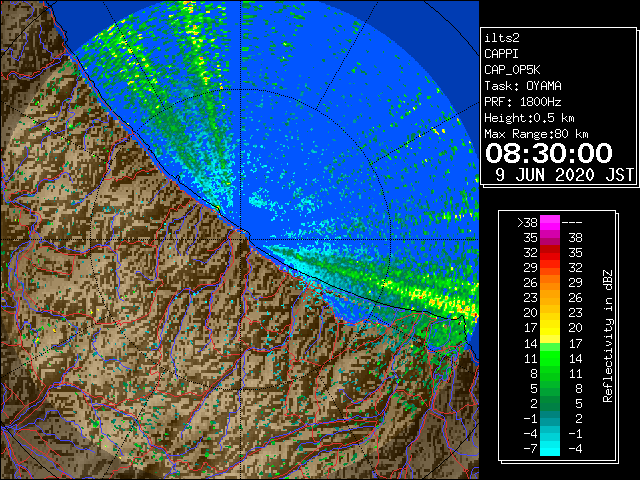
Task: Pick the magenta >38 dBZ swatch
Action: click(550, 223)
